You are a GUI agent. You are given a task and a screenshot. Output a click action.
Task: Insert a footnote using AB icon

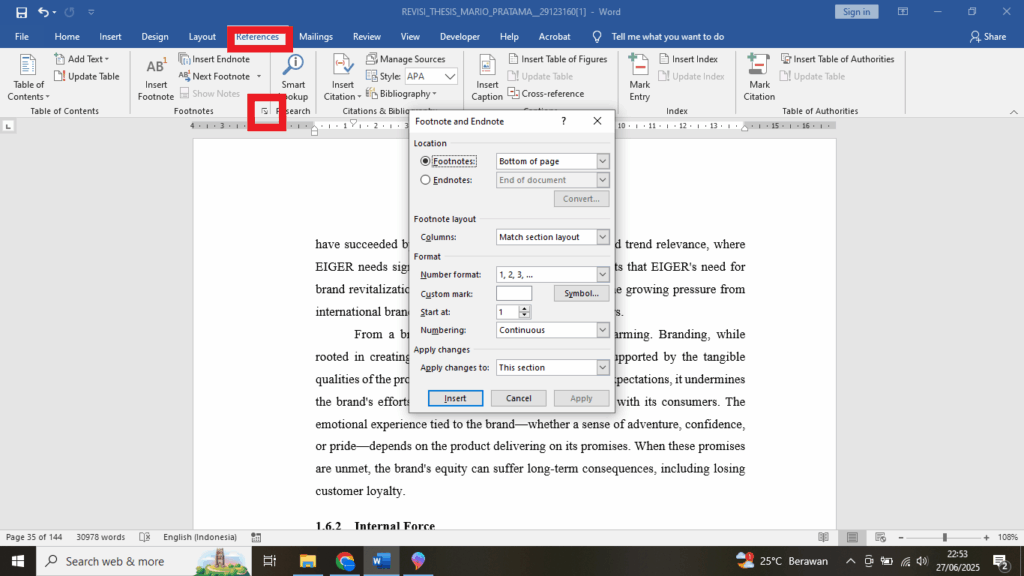155,78
